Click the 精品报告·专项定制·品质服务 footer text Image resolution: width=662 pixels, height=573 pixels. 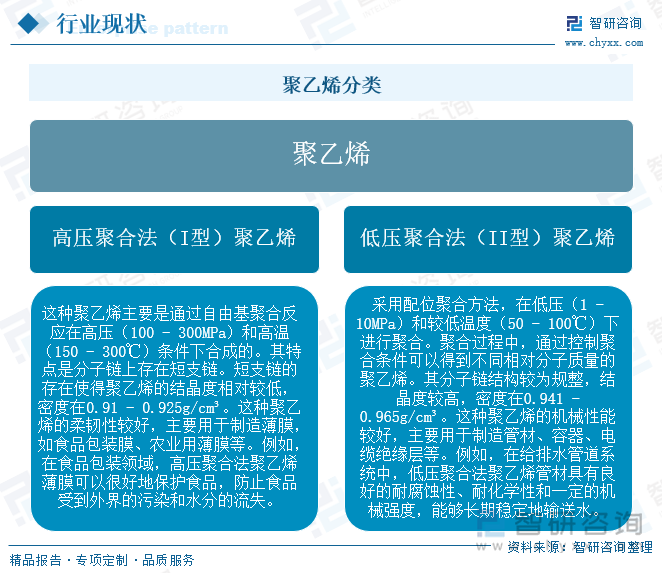(102, 560)
